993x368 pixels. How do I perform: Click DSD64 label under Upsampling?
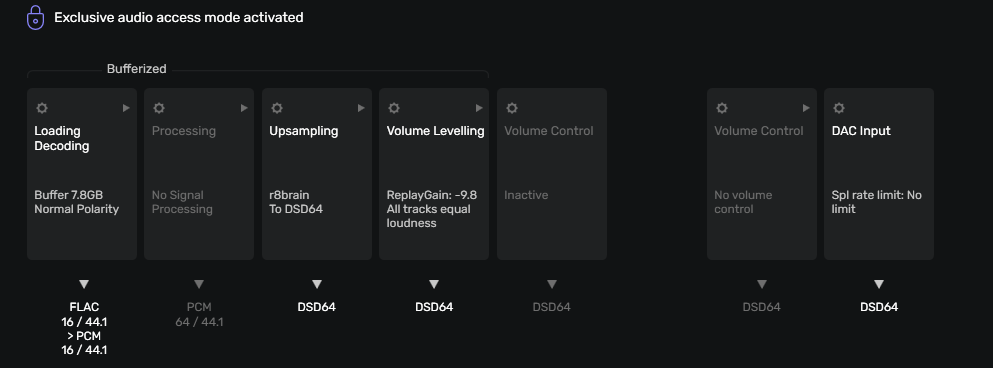[317, 307]
